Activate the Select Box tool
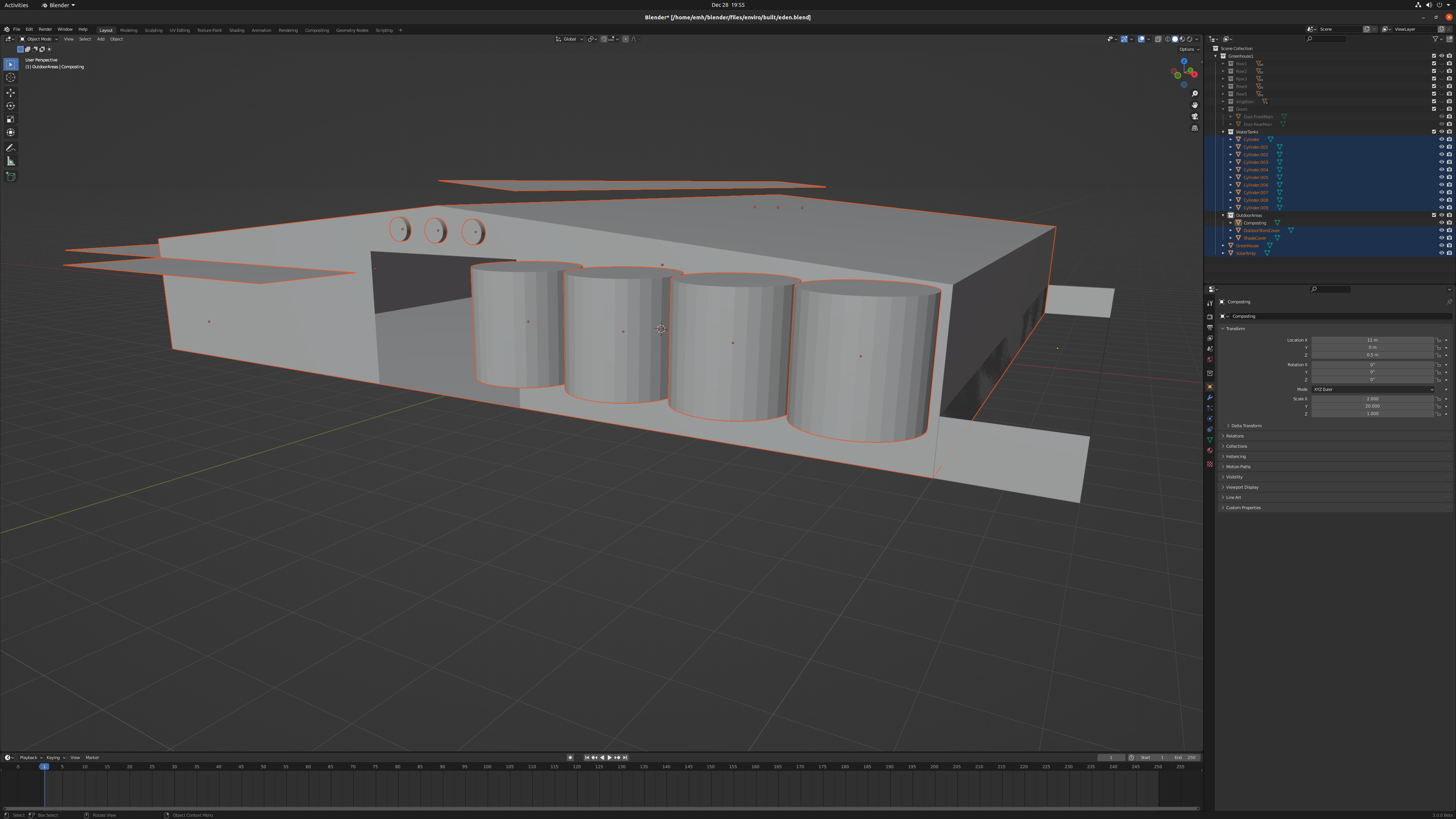 tap(11, 64)
